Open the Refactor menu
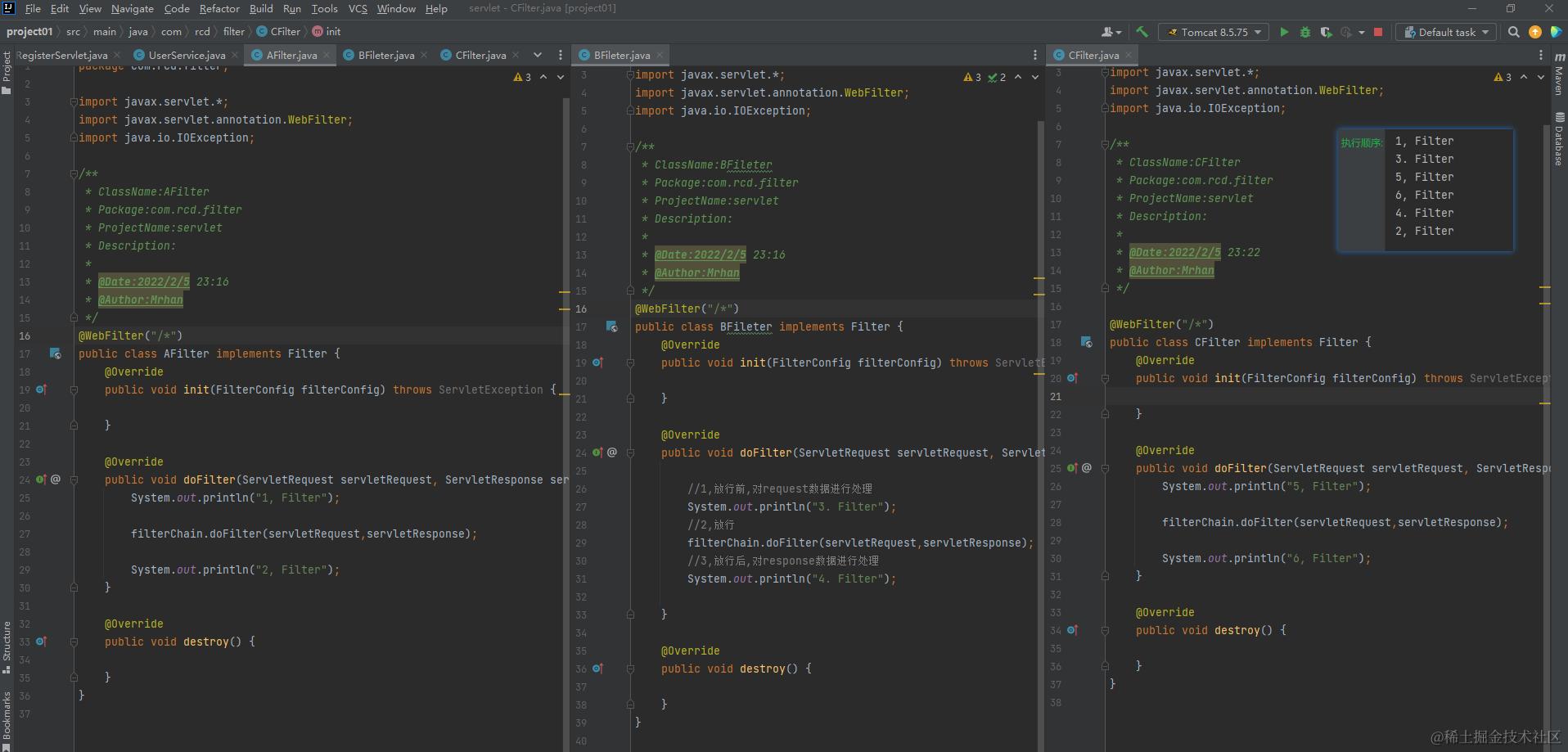The height and width of the screenshot is (752, 1568). [219, 8]
